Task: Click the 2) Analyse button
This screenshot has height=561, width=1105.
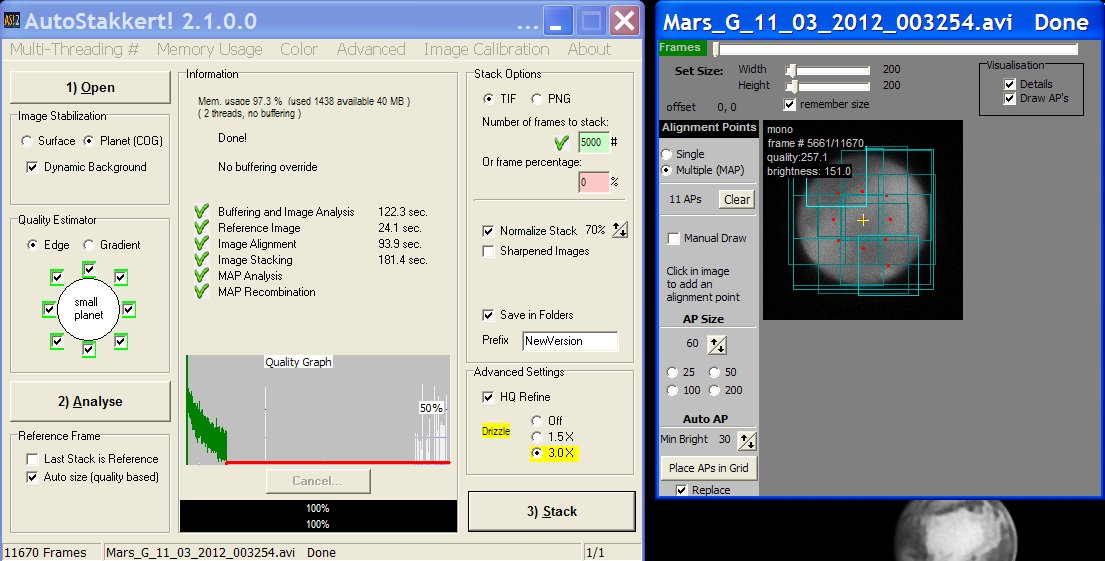Action: [90, 401]
